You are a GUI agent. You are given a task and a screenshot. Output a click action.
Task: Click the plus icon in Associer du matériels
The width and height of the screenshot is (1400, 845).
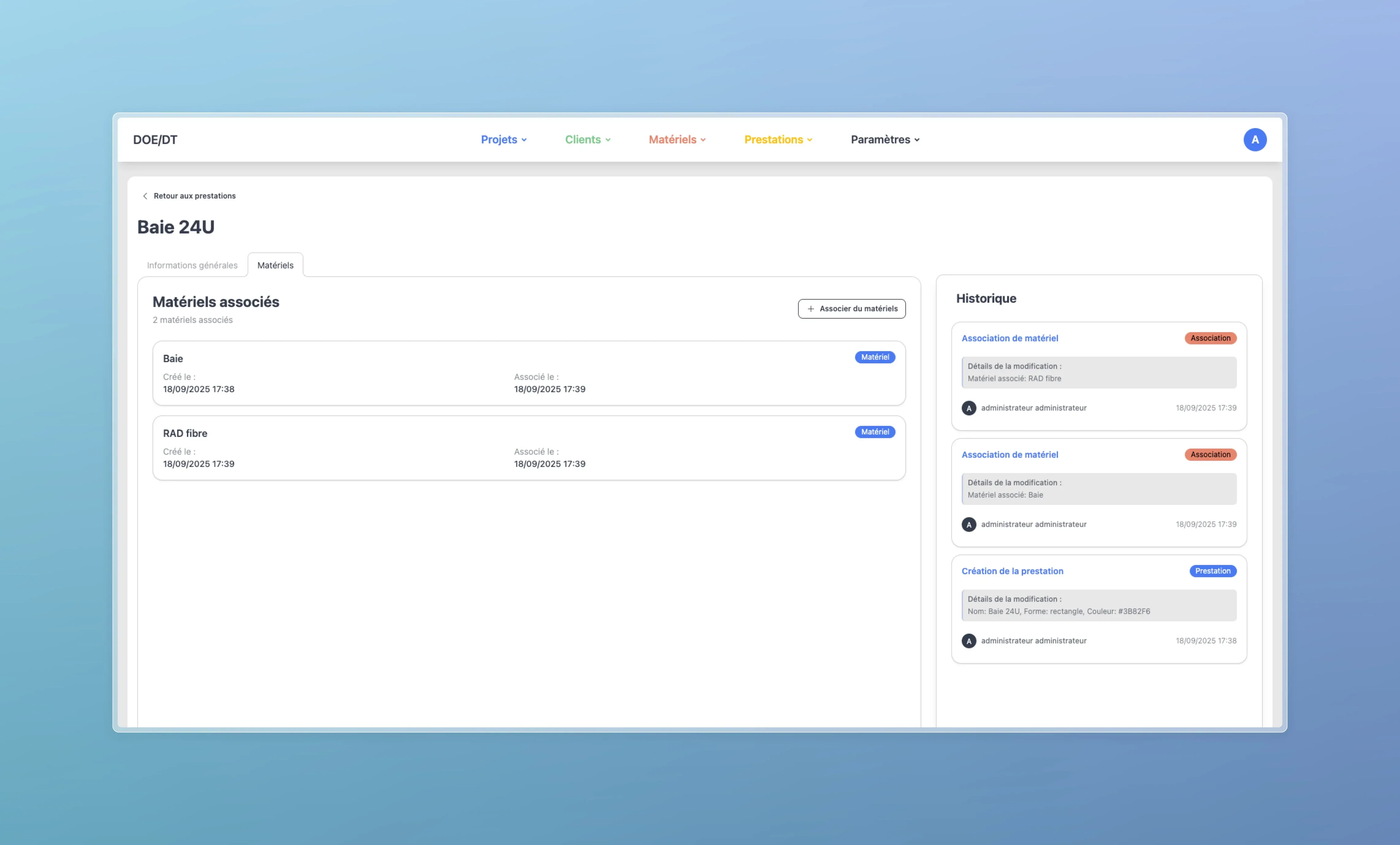point(811,309)
